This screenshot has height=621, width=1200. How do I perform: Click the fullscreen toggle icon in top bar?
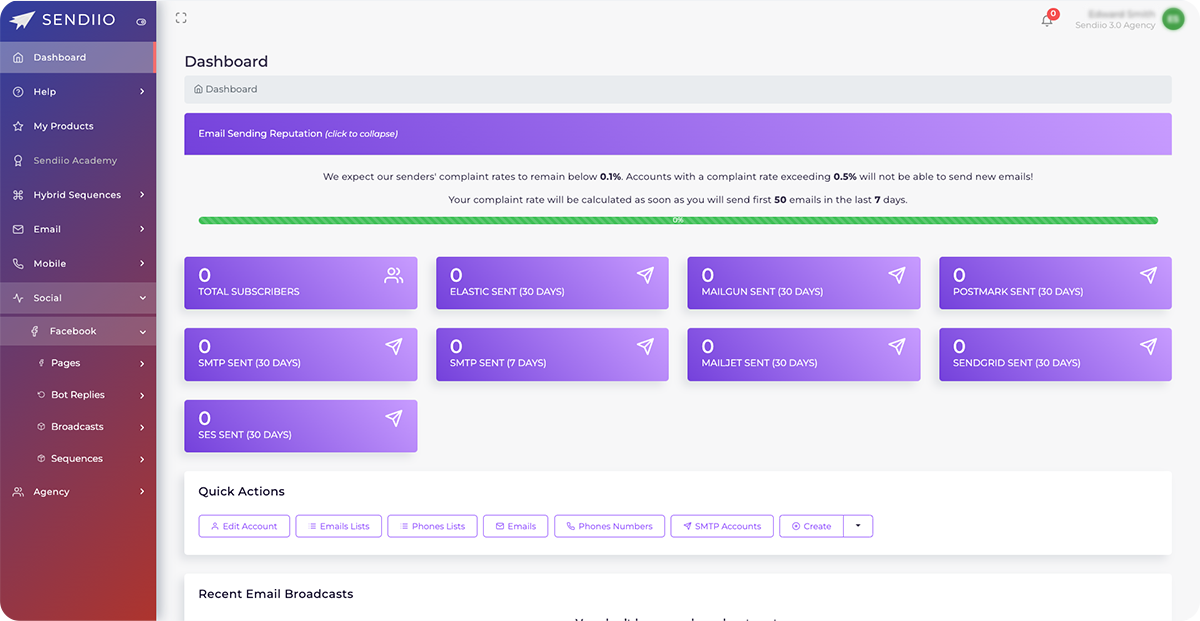pyautogui.click(x=181, y=16)
